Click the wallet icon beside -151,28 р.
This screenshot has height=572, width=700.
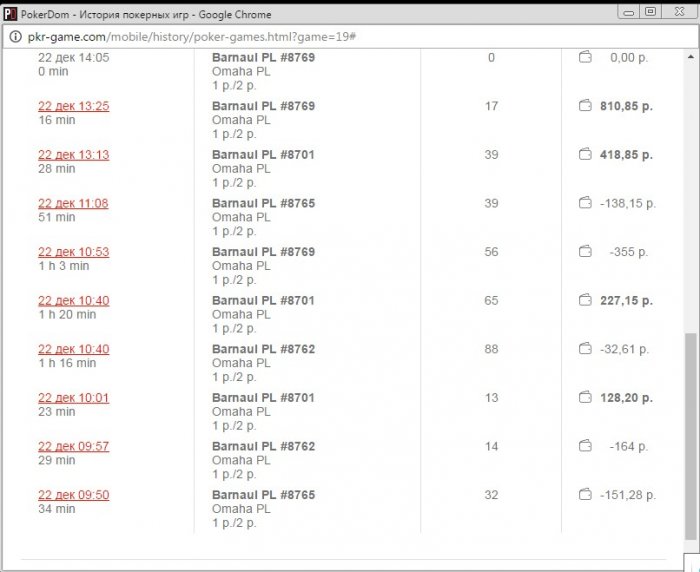pyautogui.click(x=586, y=495)
